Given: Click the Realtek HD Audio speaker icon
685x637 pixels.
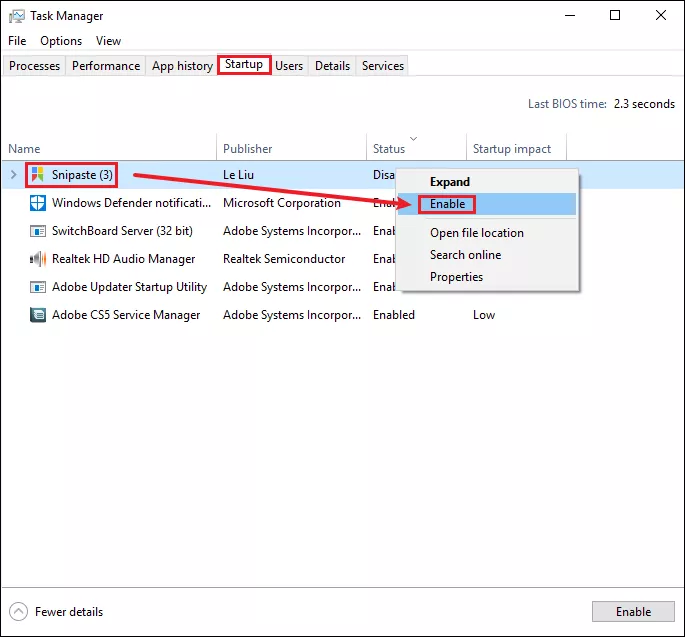Looking at the screenshot, I should pyautogui.click(x=38, y=259).
